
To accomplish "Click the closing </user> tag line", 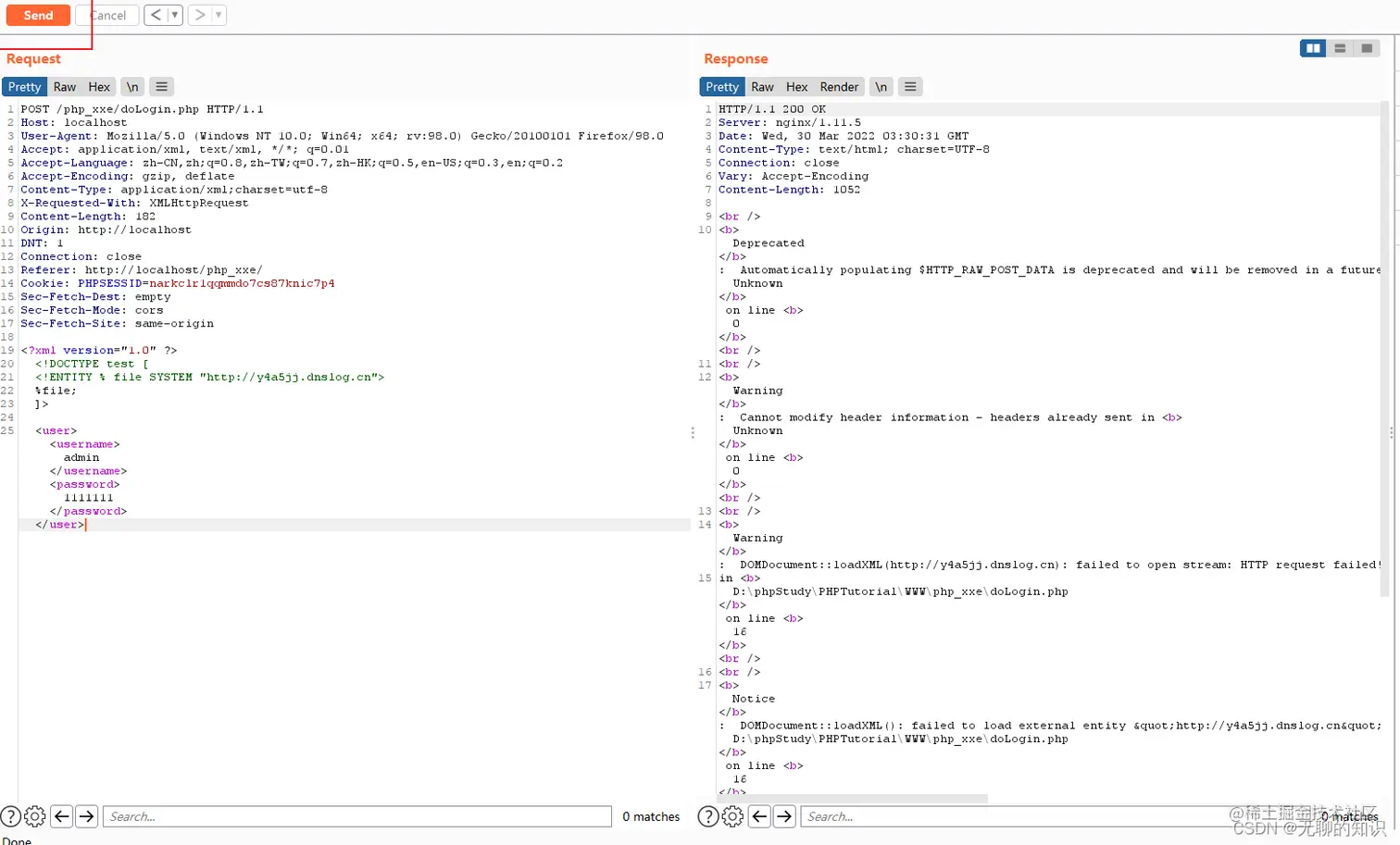I will point(60,525).
